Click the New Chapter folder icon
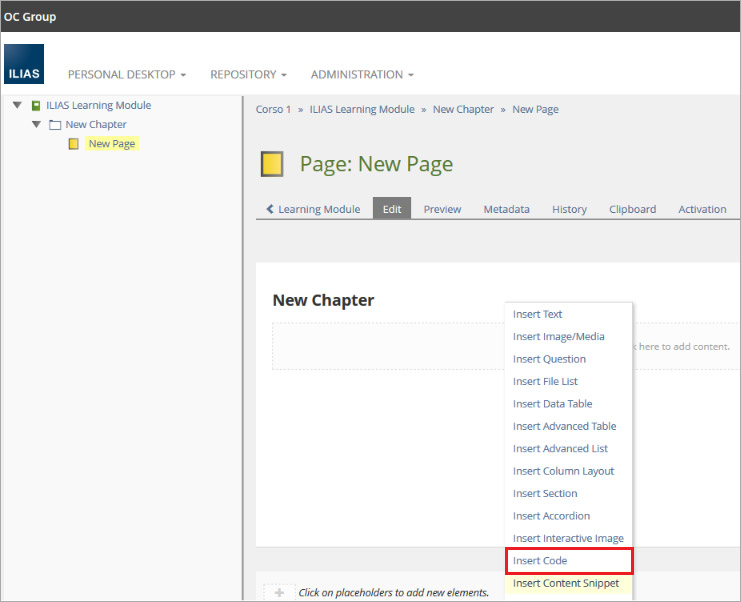 tap(55, 125)
